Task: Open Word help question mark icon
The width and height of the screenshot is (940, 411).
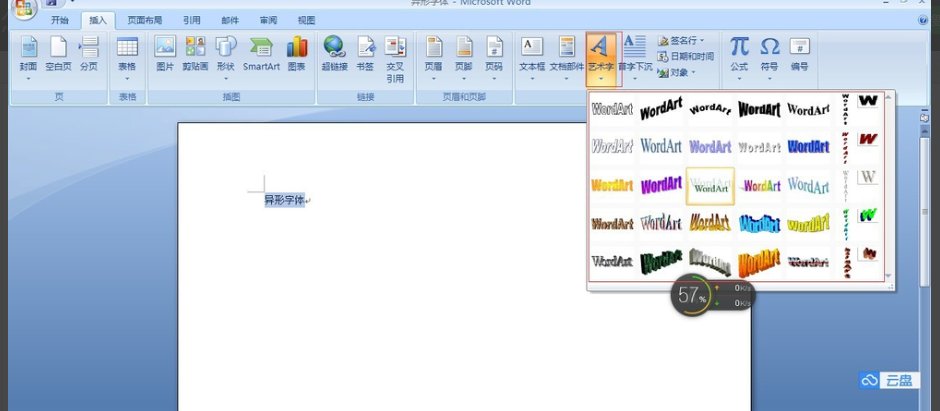Action: (x=923, y=20)
